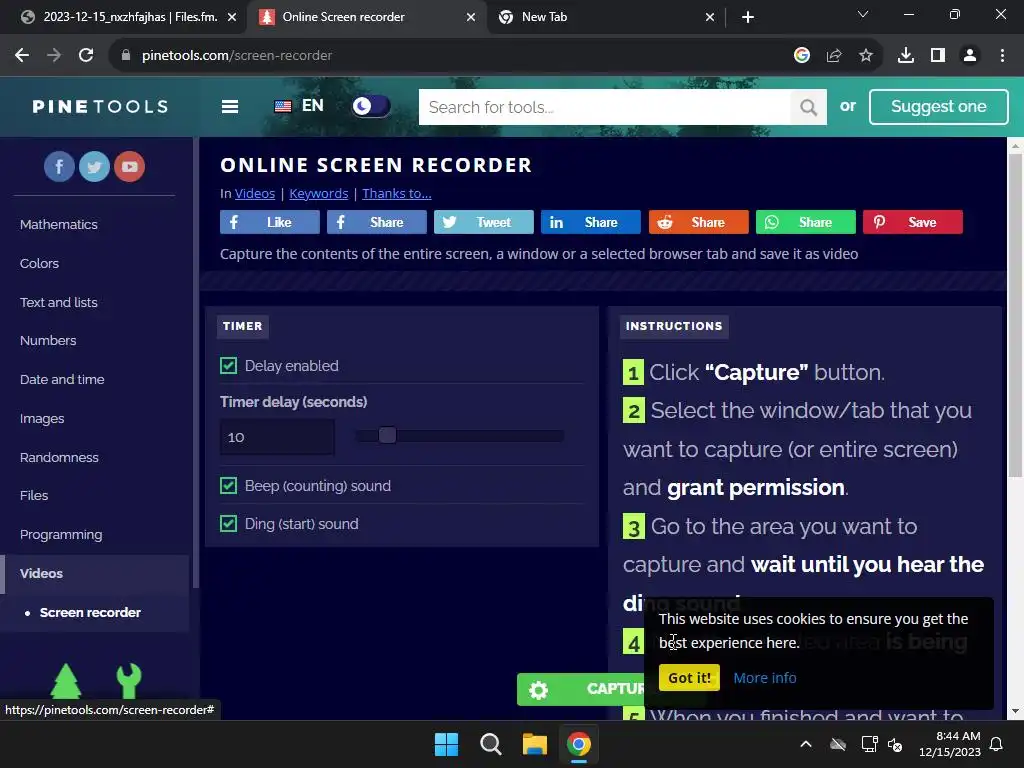This screenshot has width=1024, height=768.
Task: Click Timer delay seconds input field
Action: (277, 437)
